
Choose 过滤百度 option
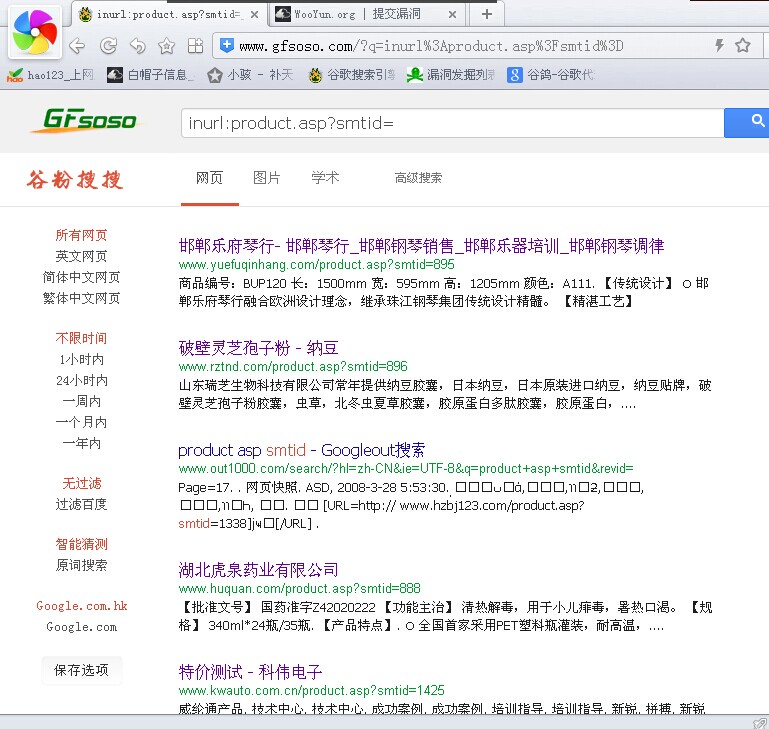pos(81,504)
